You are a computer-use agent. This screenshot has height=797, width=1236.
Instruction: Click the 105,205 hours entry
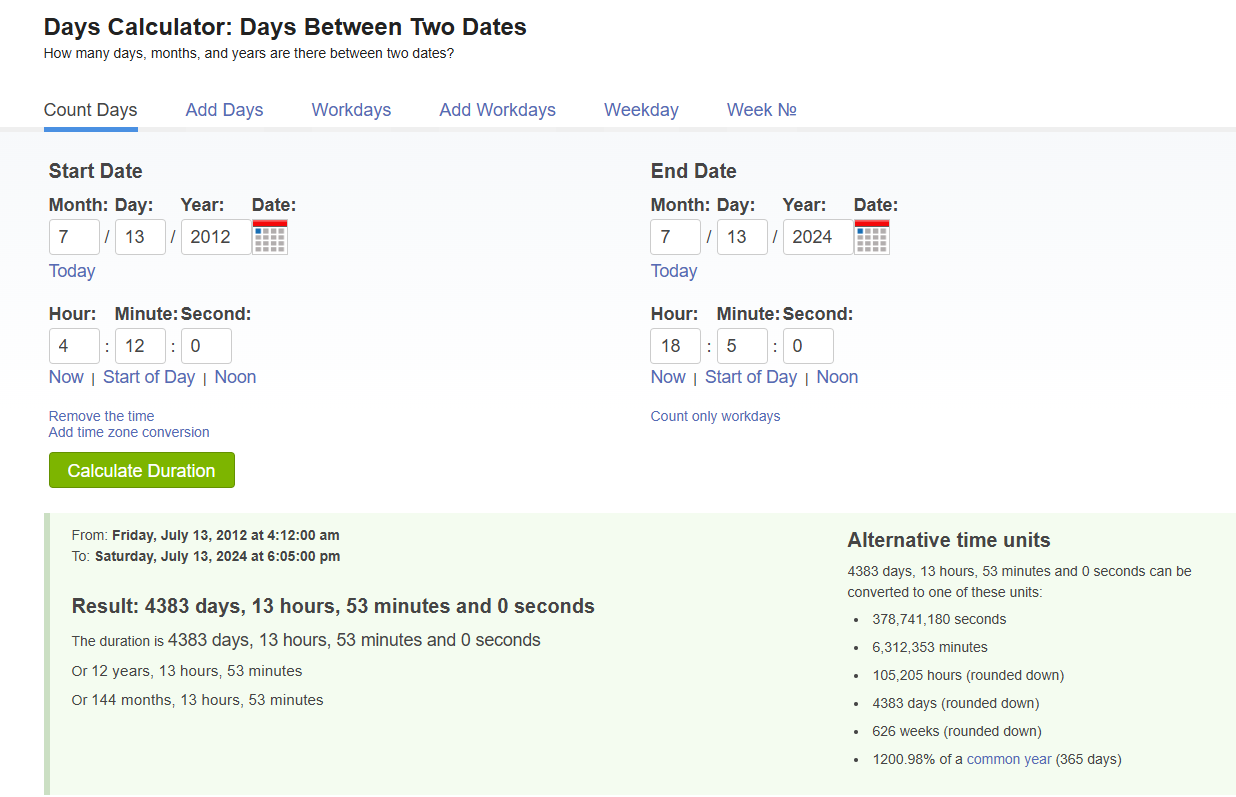click(x=968, y=675)
